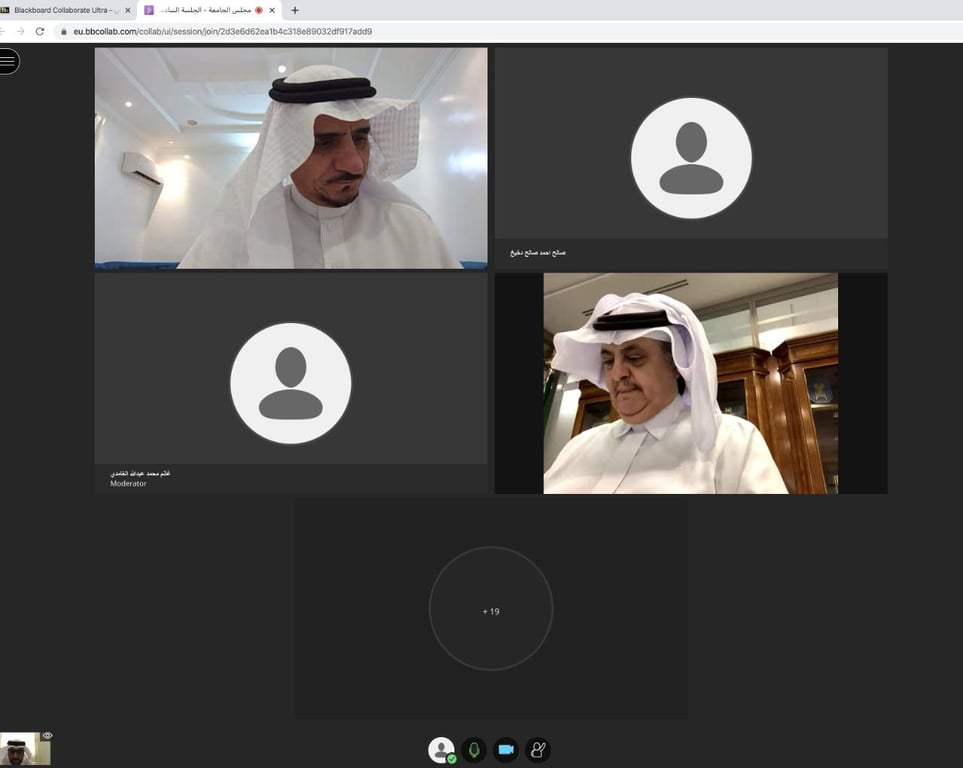963x768 pixels.
Task: Open the session menu hamburger icon
Action: coord(7,61)
